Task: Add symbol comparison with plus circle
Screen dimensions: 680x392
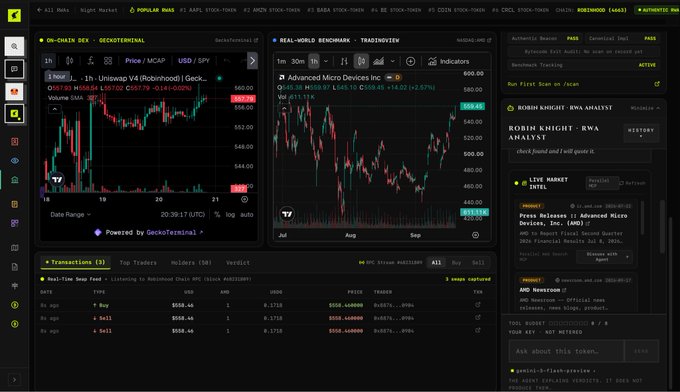Action: point(410,62)
